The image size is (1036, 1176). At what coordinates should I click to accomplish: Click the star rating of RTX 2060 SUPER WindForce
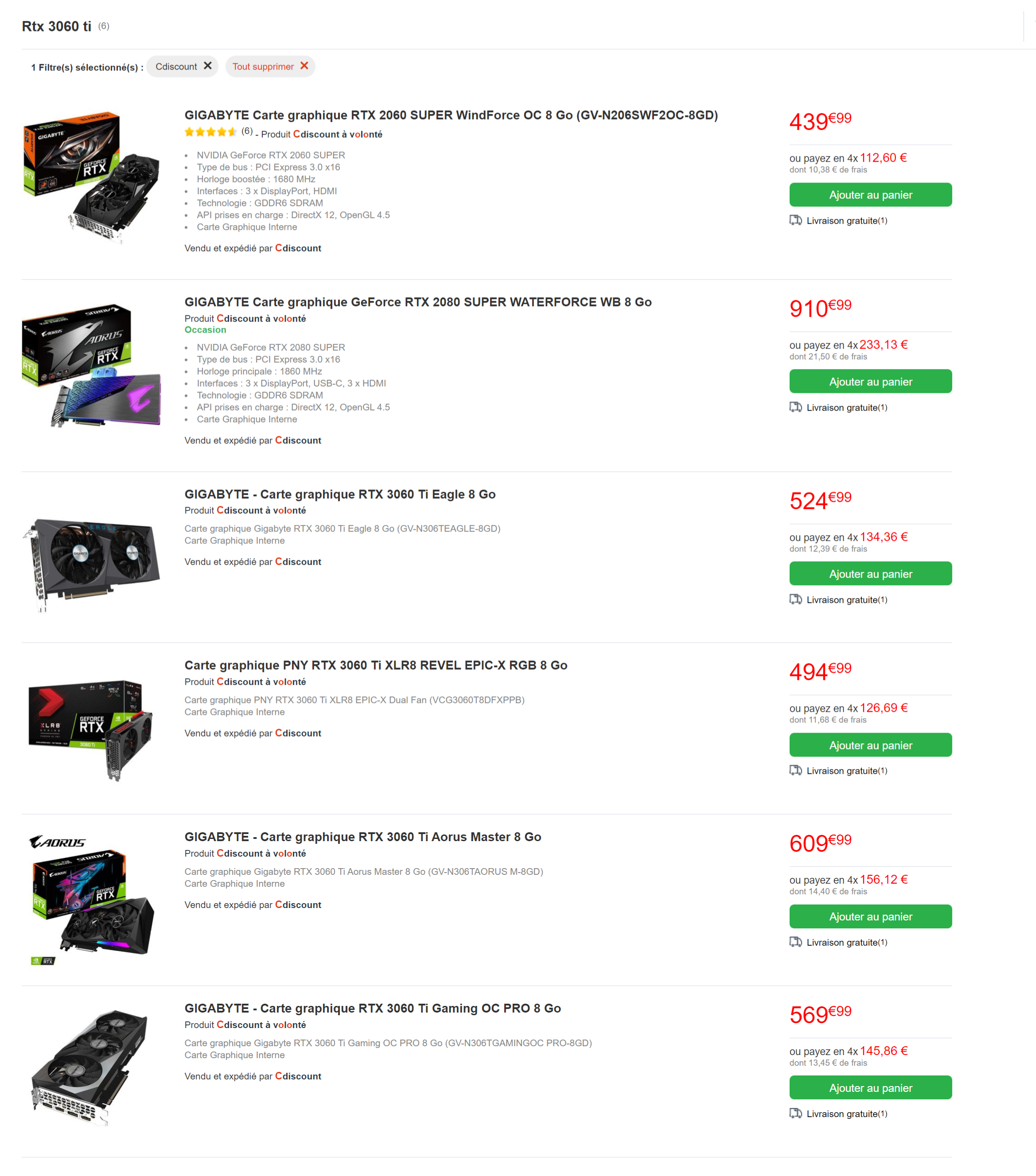pos(210,132)
